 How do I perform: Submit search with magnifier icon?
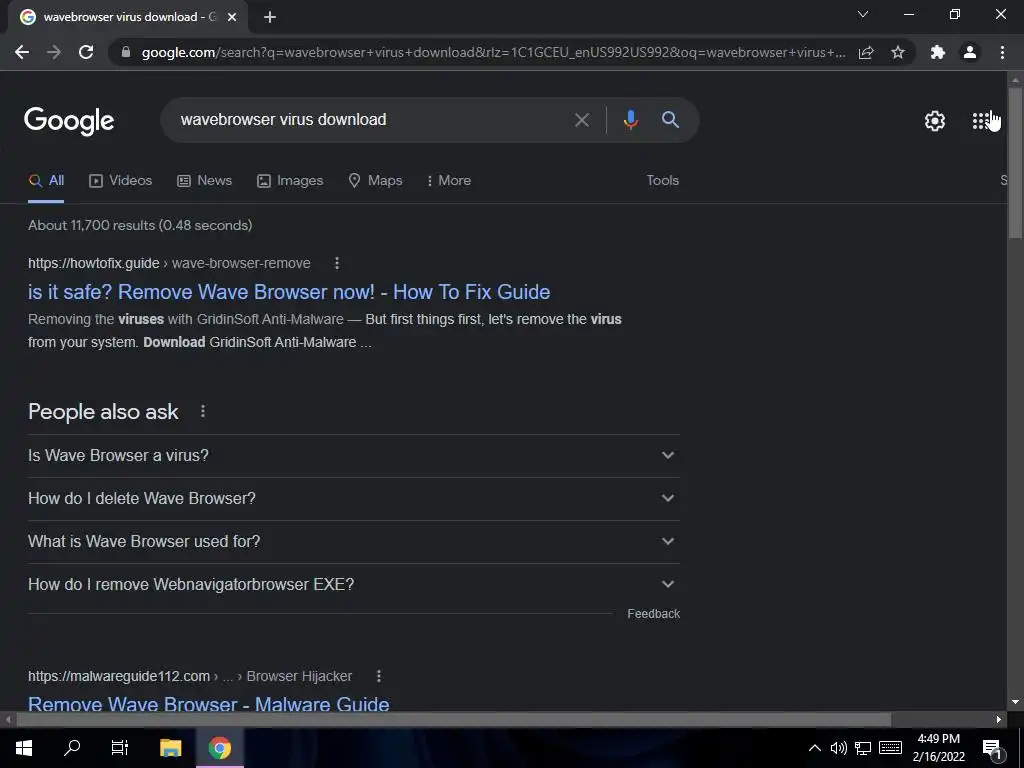click(670, 120)
